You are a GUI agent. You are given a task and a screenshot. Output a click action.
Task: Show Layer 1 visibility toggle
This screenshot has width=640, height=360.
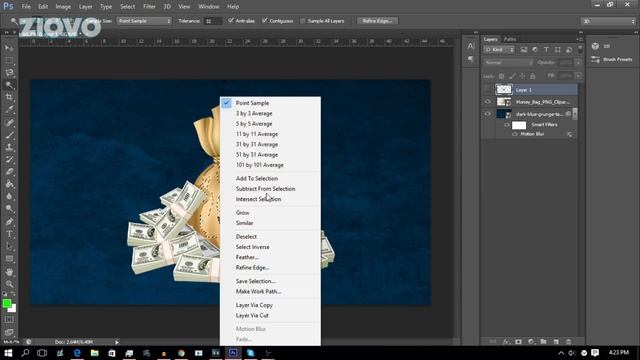coord(488,89)
